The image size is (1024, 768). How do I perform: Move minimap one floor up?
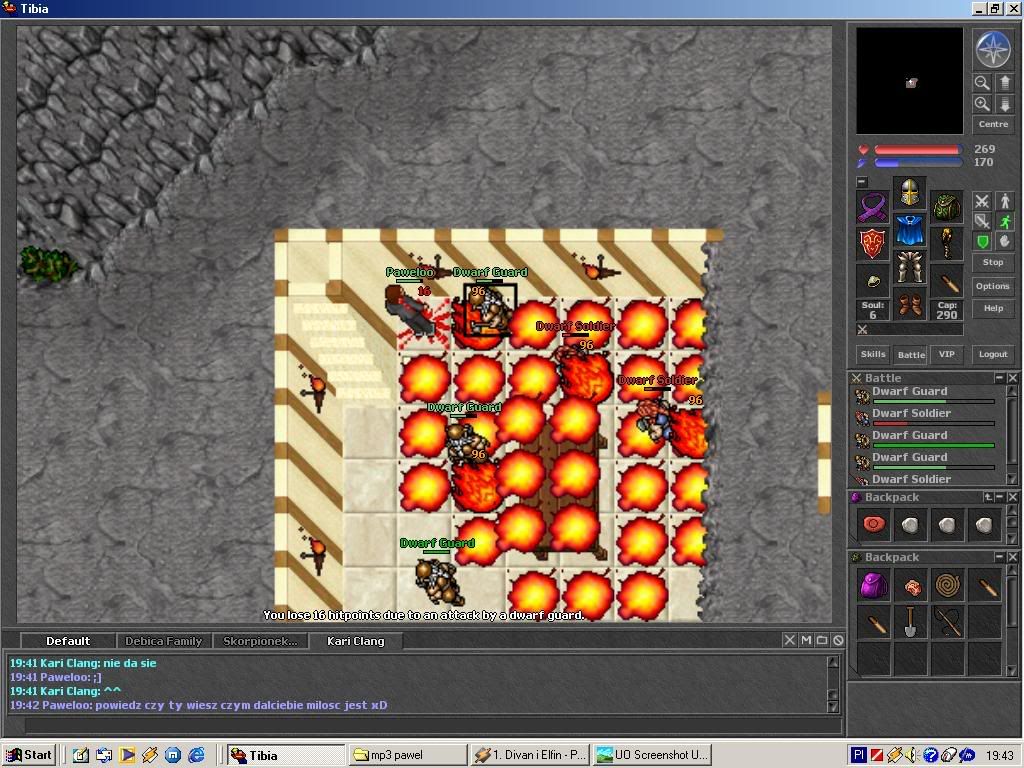1004,82
